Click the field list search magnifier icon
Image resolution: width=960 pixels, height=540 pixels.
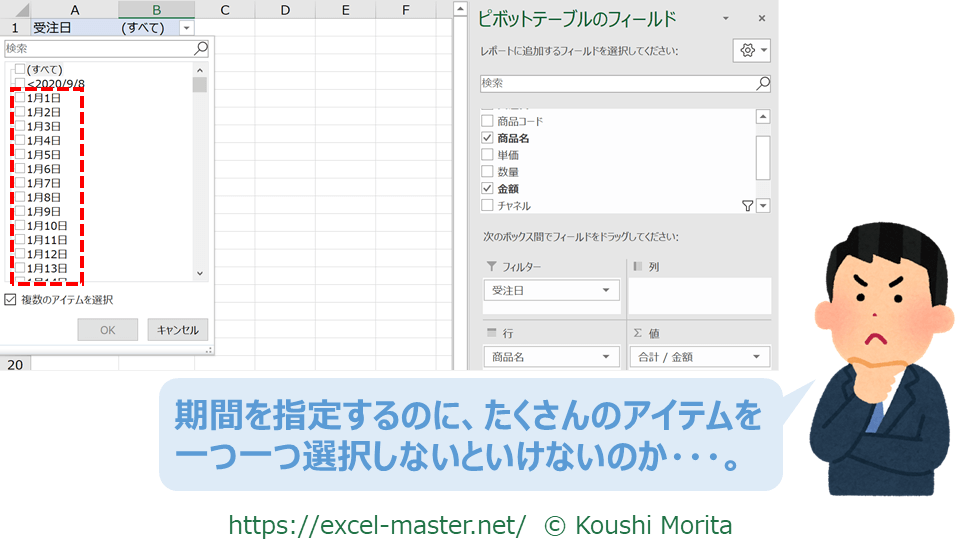coord(763,84)
